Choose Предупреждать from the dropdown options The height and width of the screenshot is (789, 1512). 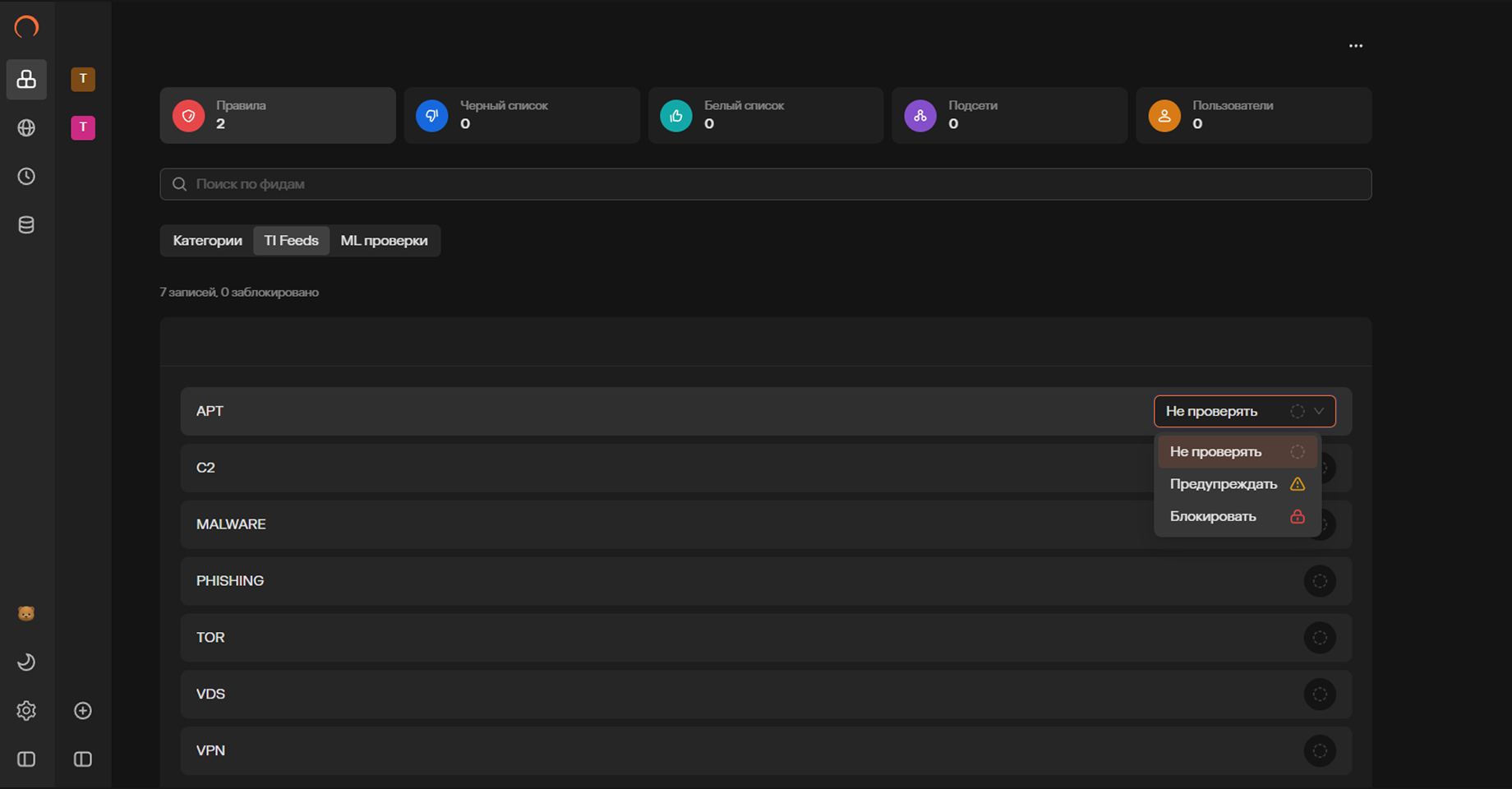click(x=1224, y=483)
